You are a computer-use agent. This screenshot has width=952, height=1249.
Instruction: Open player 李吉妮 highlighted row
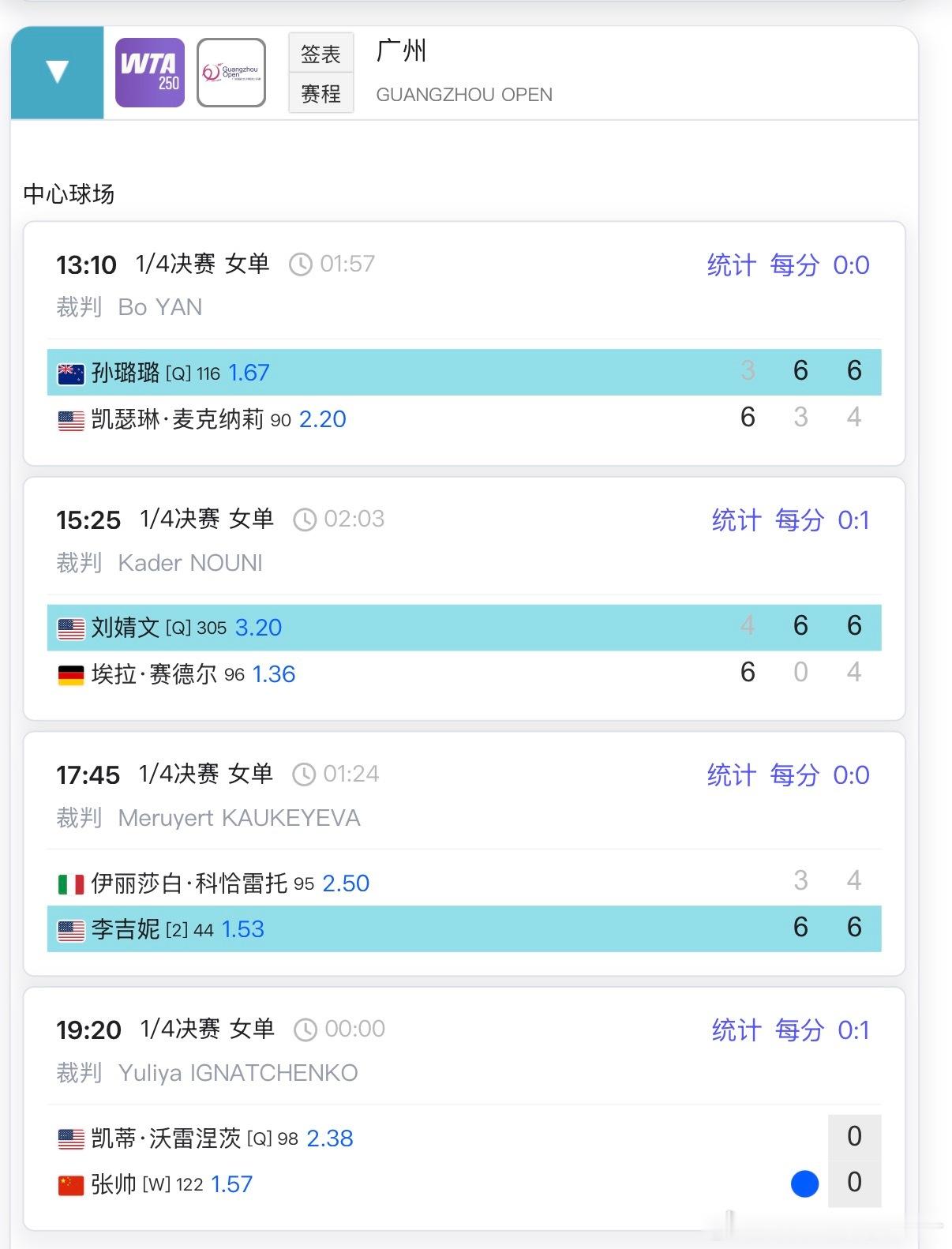point(464,929)
